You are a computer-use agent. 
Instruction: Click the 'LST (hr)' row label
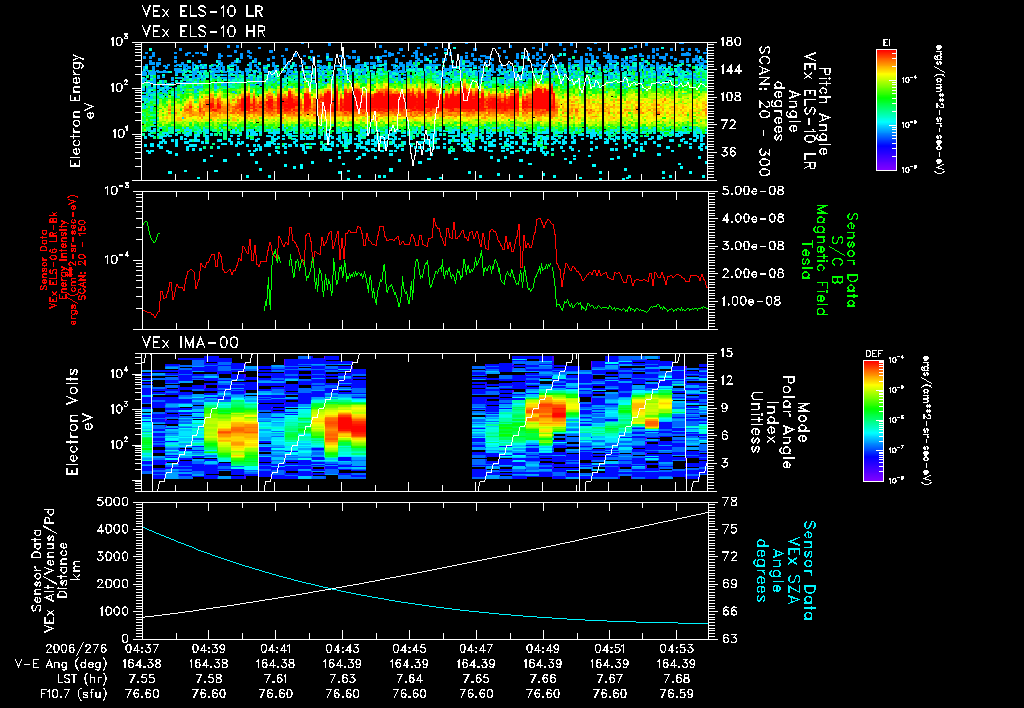tap(81, 679)
